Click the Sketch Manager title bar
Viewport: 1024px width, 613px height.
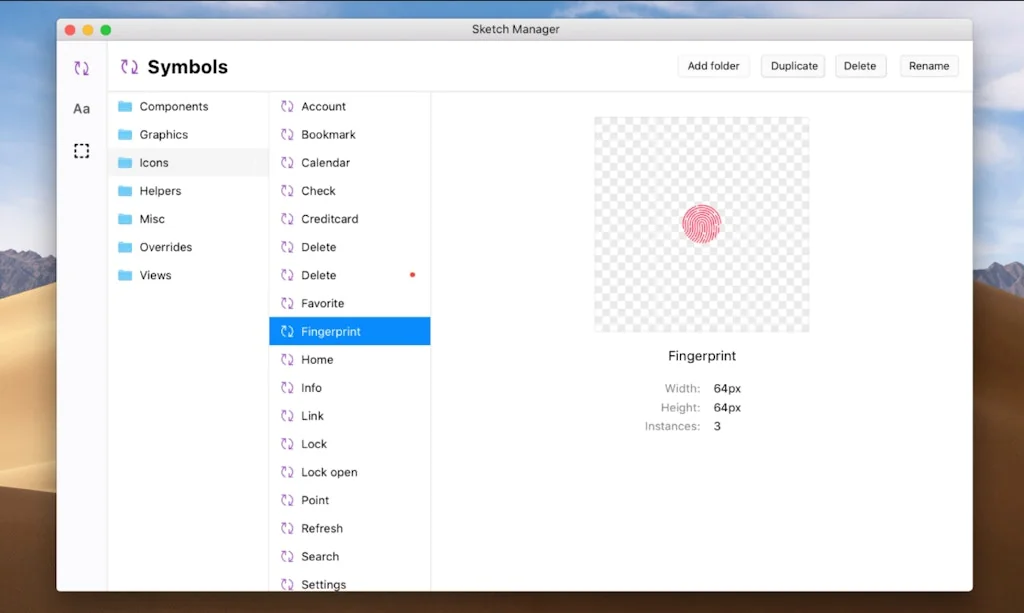click(515, 29)
